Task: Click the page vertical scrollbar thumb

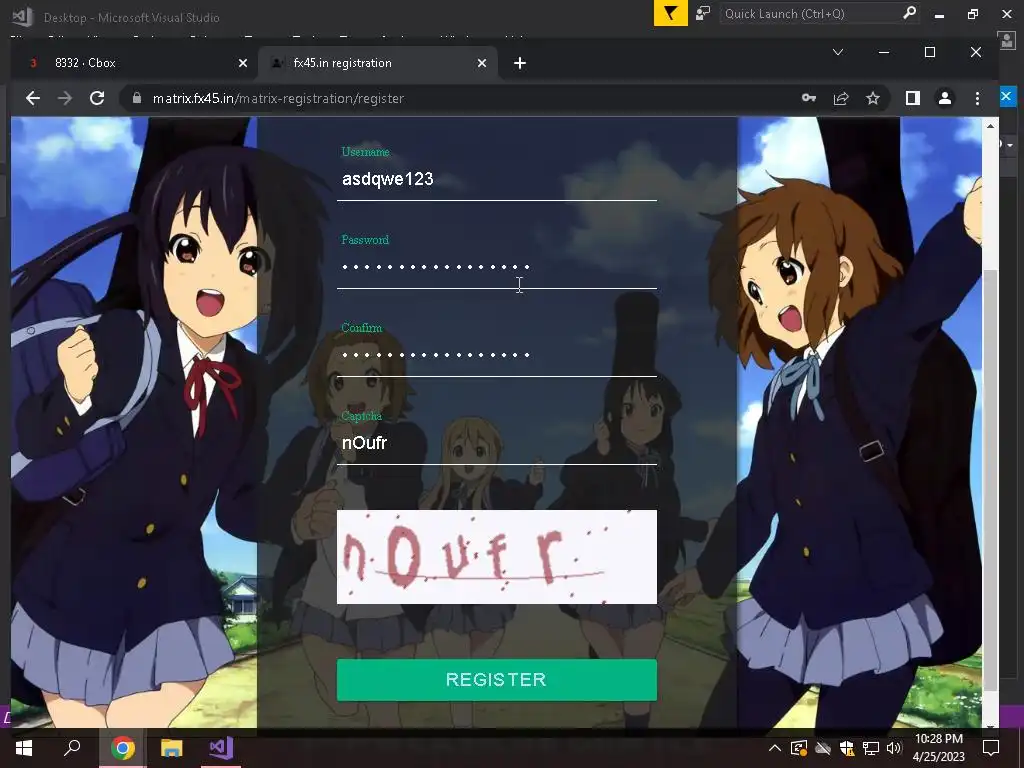Action: tap(990, 480)
